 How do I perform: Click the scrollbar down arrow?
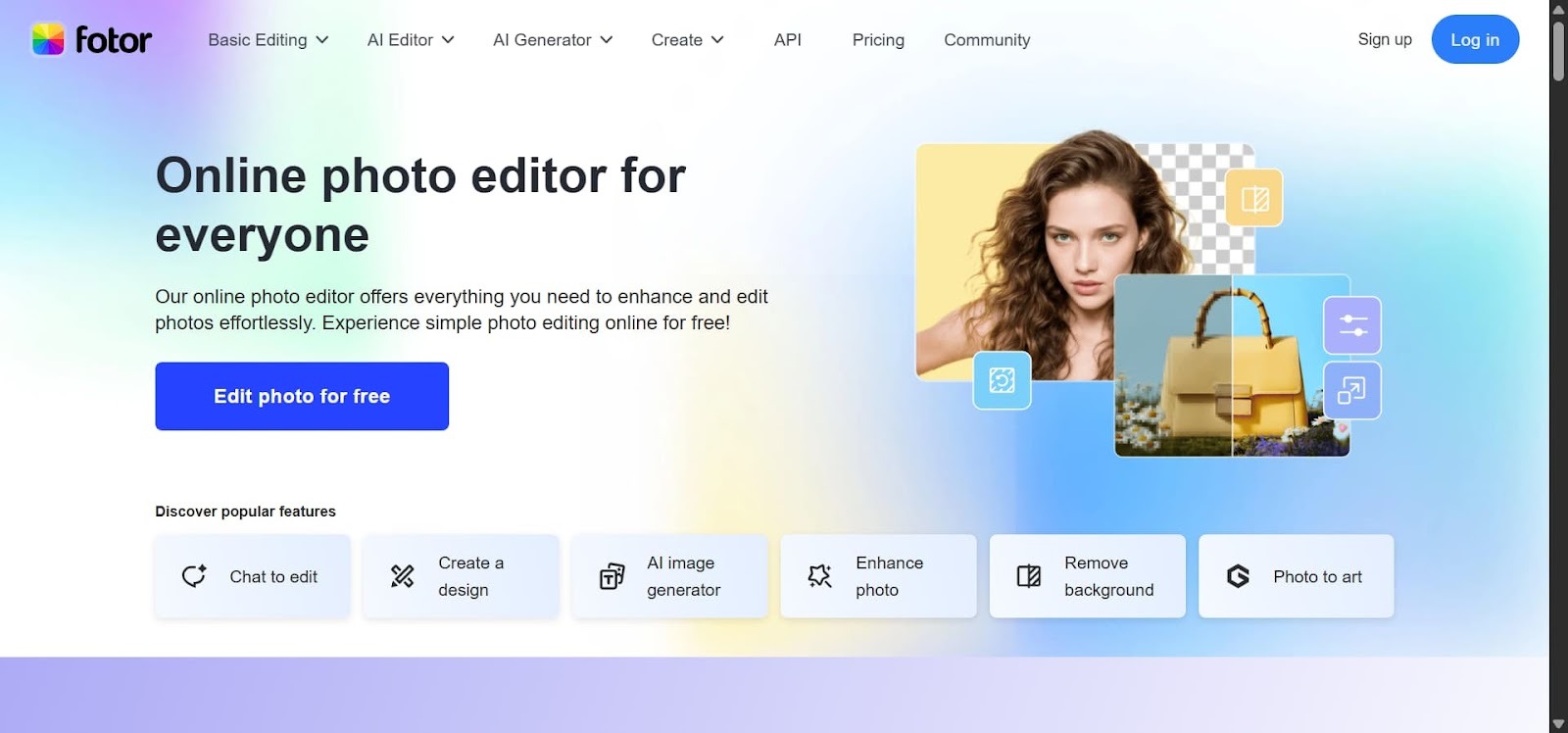click(x=1558, y=724)
